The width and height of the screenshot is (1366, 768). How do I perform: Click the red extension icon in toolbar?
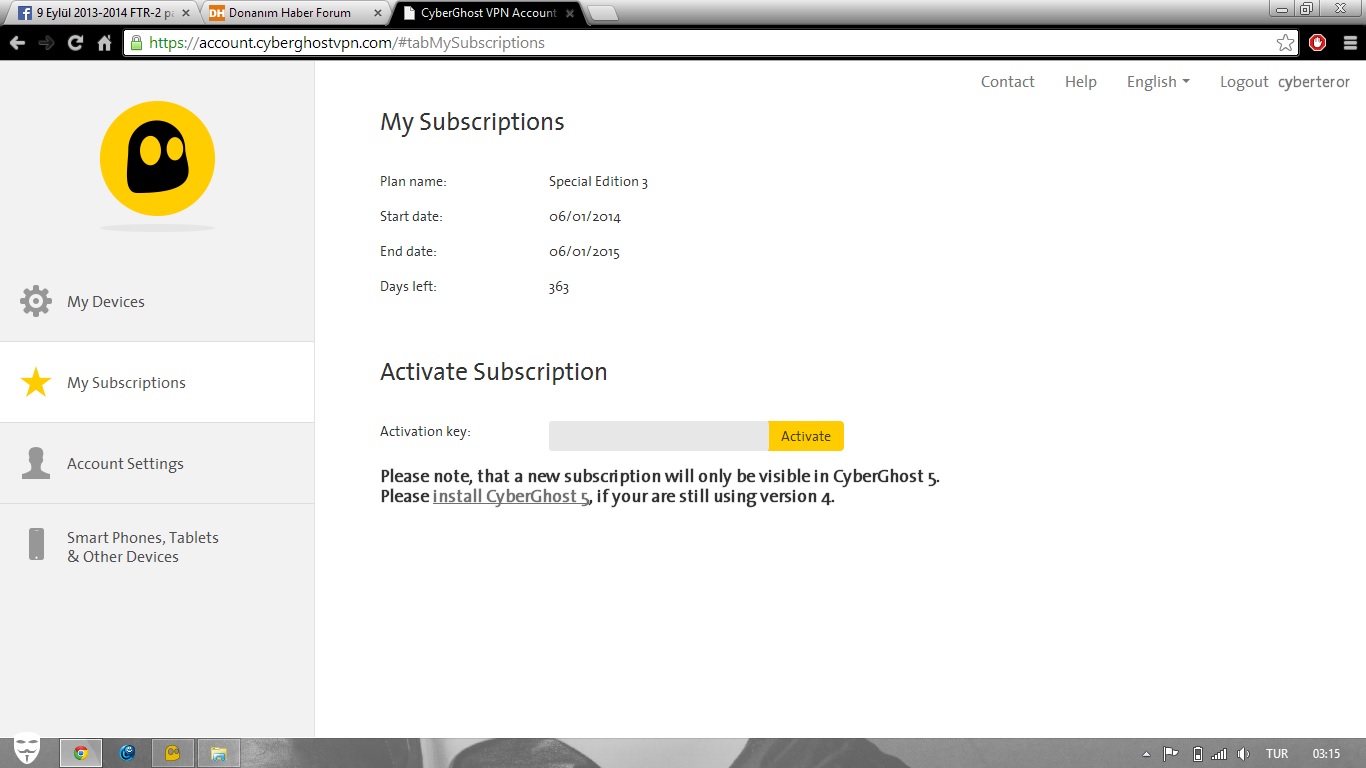click(x=1317, y=43)
